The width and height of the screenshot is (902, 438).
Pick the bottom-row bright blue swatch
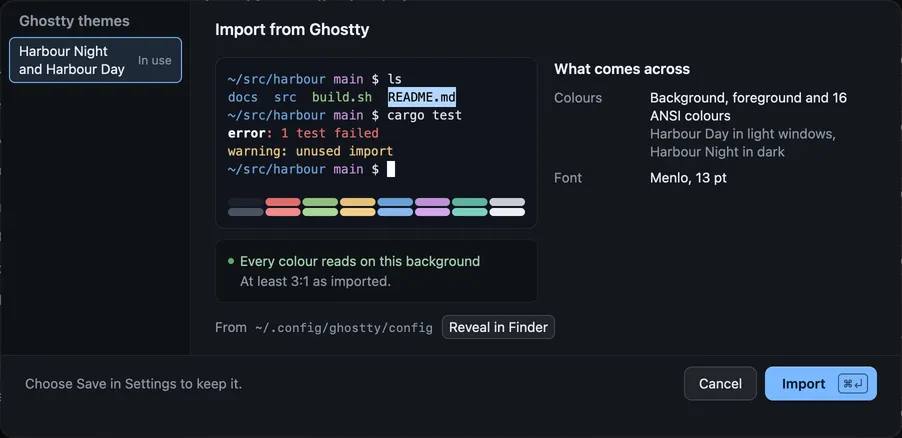point(395,212)
